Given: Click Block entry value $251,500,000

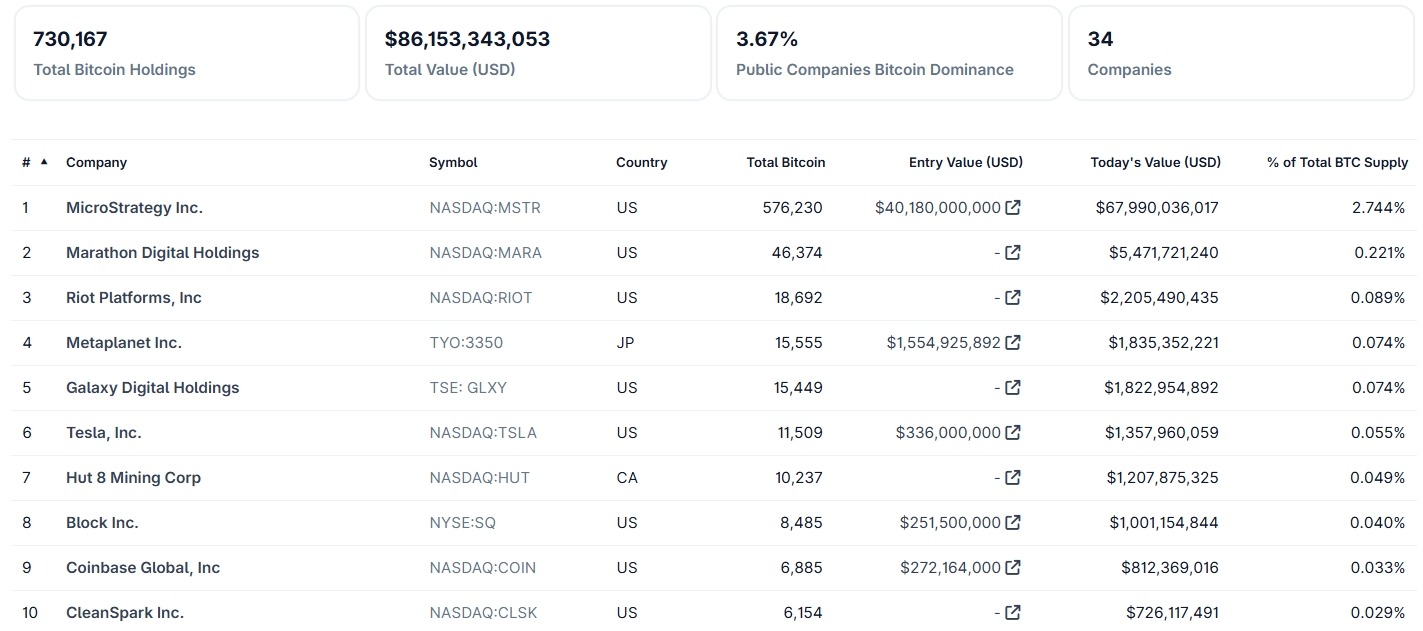Looking at the screenshot, I should 950,523.
